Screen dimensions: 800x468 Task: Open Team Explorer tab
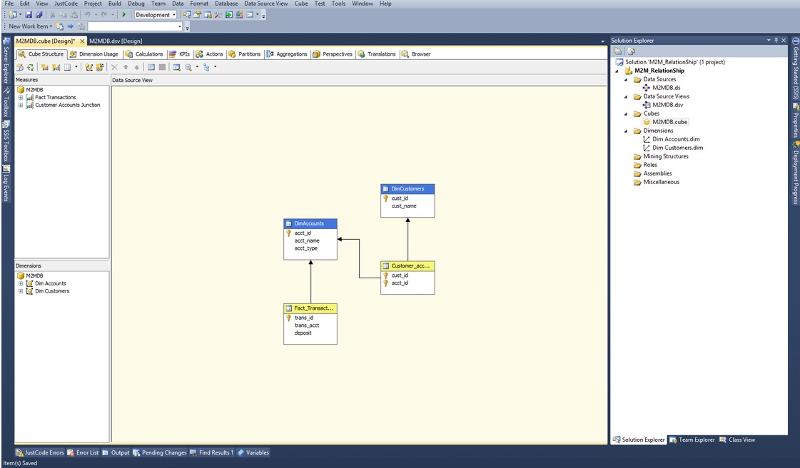click(692, 440)
